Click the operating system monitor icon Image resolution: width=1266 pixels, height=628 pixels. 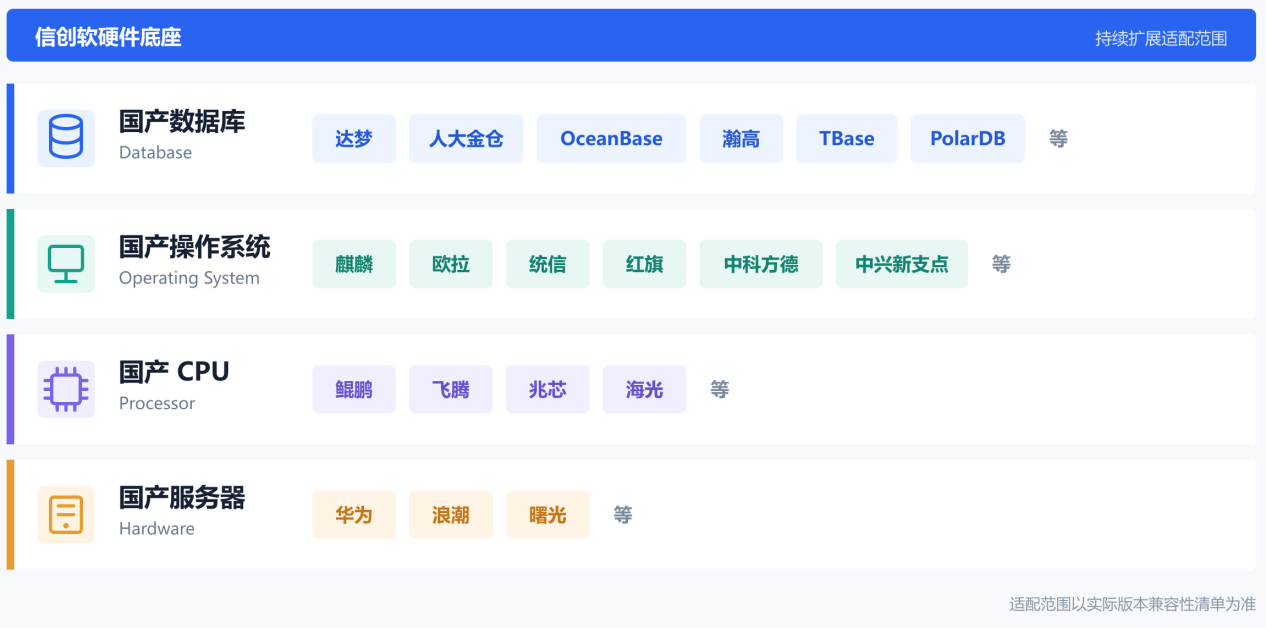tap(66, 264)
